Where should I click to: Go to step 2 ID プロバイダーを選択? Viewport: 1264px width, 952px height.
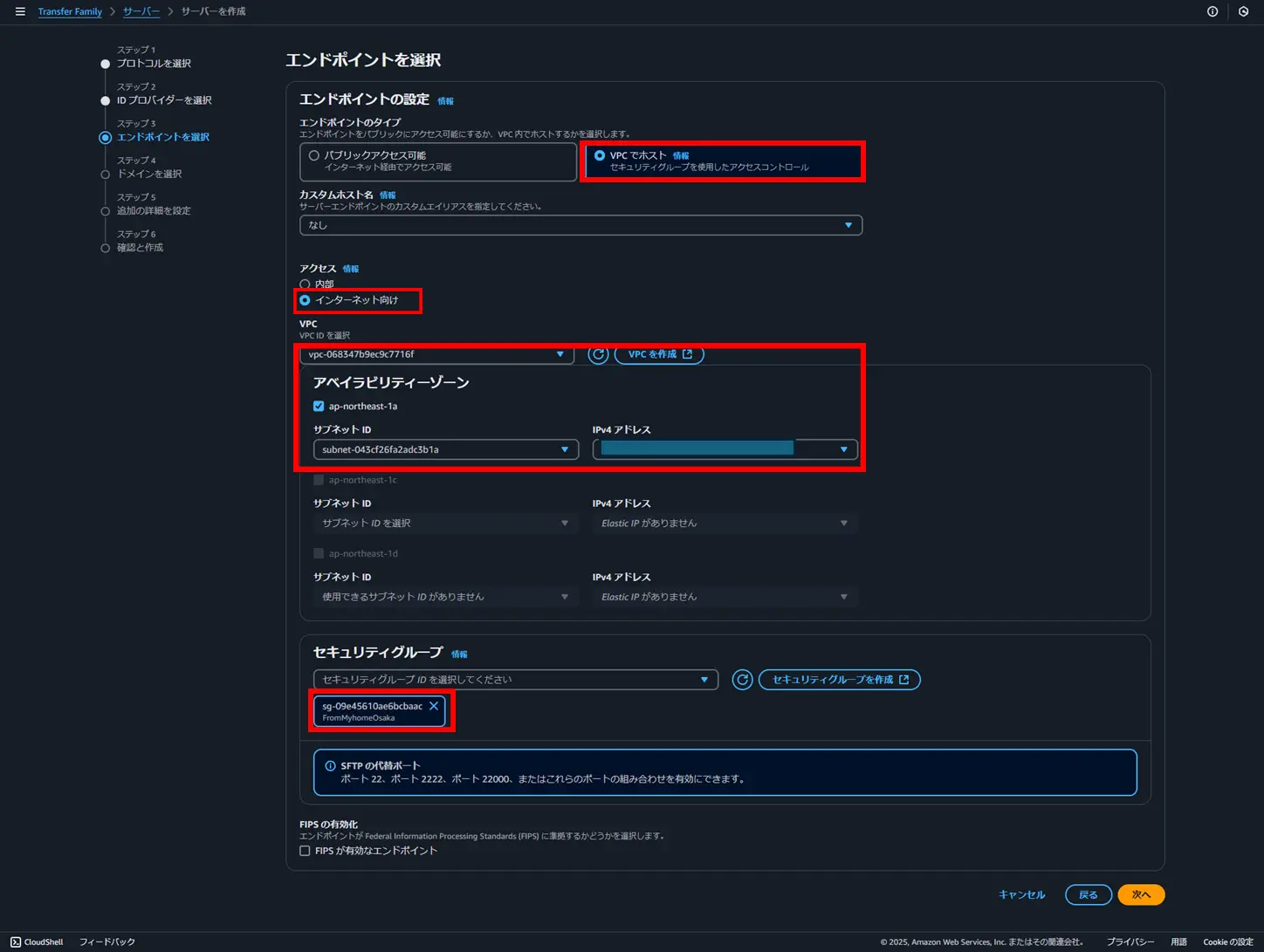tap(164, 100)
